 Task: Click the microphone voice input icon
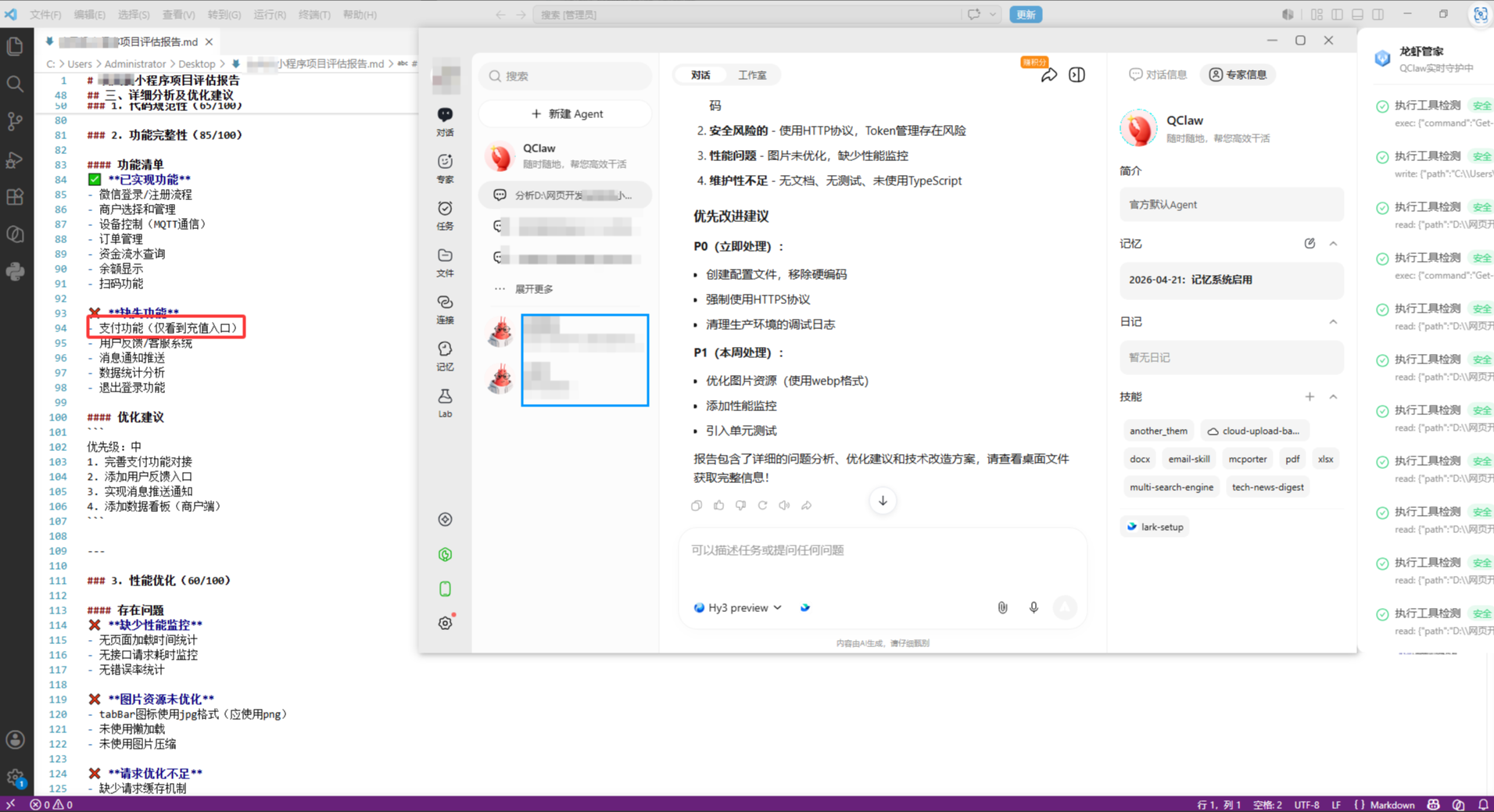point(1034,607)
